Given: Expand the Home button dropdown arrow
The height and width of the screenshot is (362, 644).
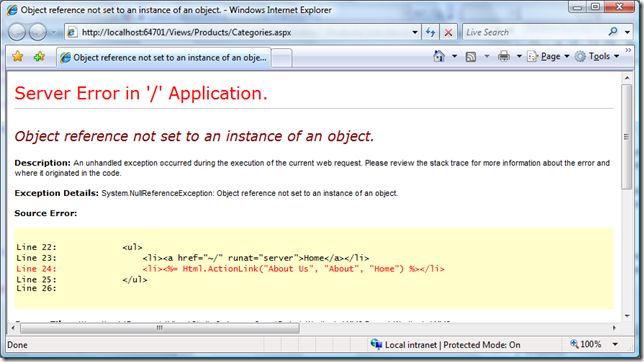Looking at the screenshot, I should pos(454,56).
